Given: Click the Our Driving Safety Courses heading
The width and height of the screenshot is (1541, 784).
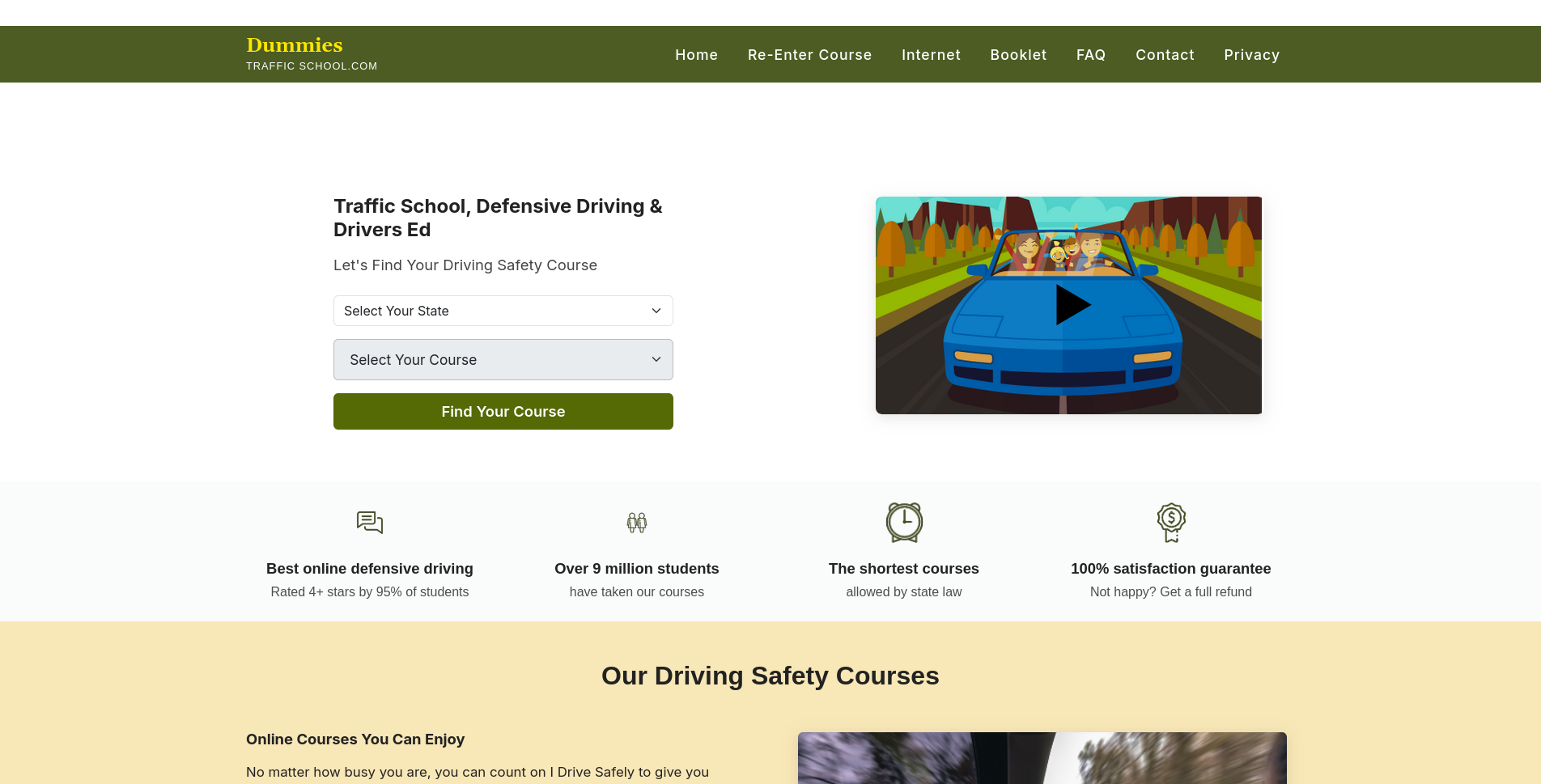Looking at the screenshot, I should pos(770,676).
